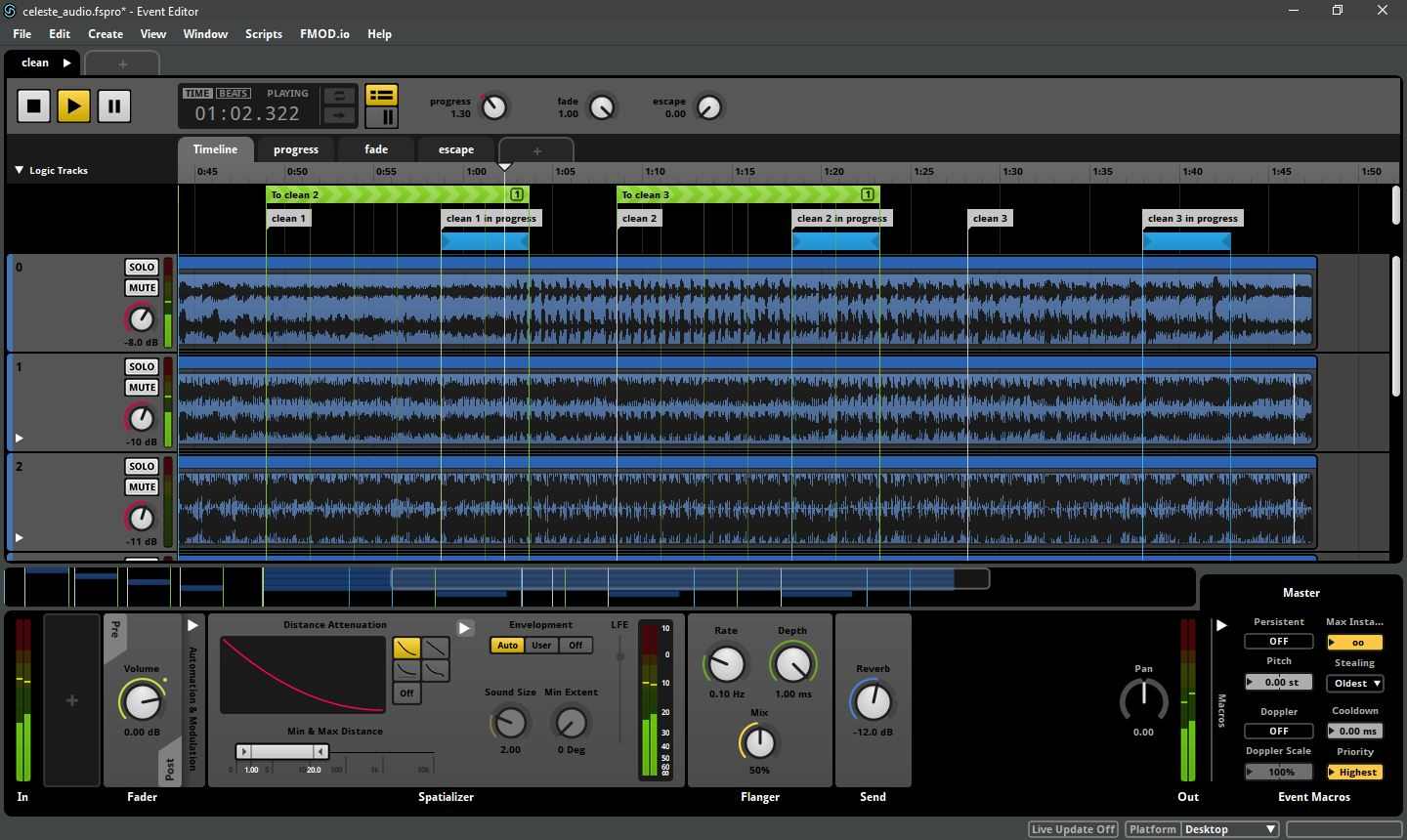Select the 'clean 2 in progress' timeline marker
This screenshot has width=1407, height=840.
[x=840, y=218]
